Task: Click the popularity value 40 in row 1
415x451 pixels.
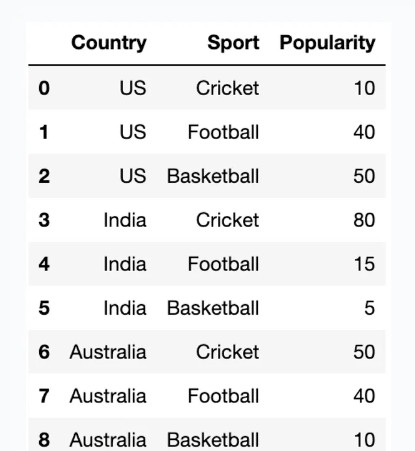Action: 364,132
